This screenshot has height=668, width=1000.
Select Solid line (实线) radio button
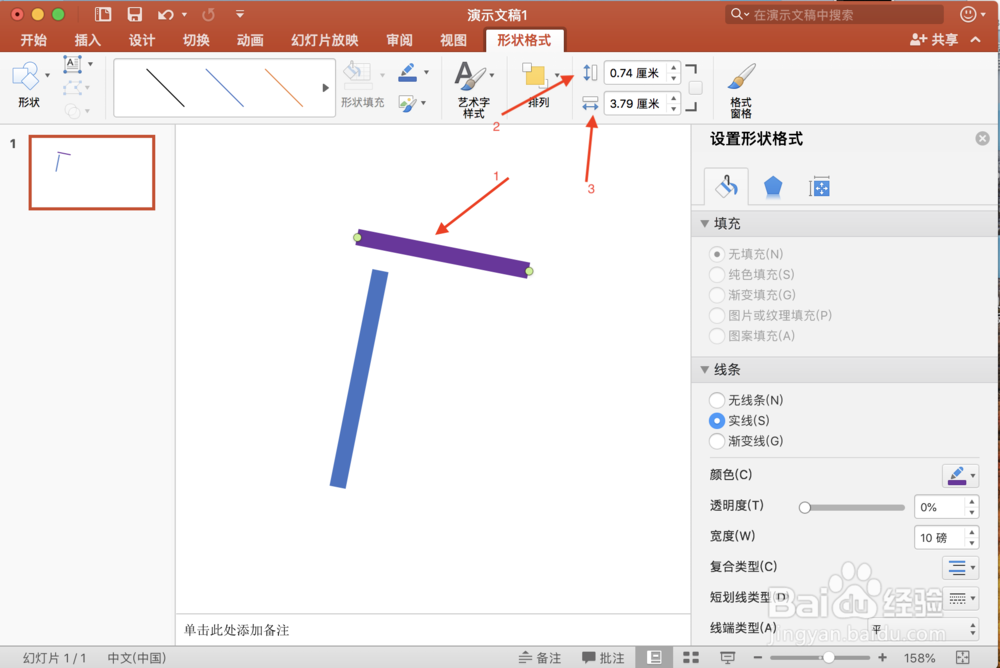coord(717,420)
